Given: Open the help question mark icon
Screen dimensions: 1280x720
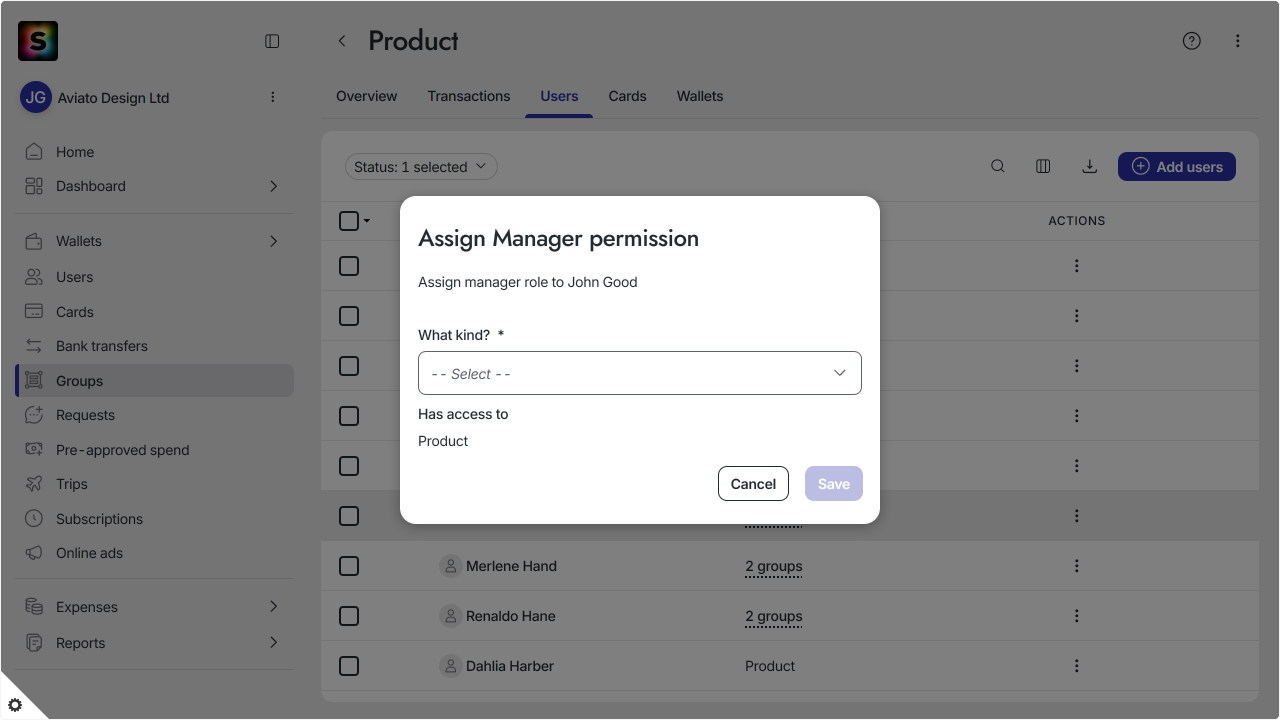Looking at the screenshot, I should pos(1191,41).
